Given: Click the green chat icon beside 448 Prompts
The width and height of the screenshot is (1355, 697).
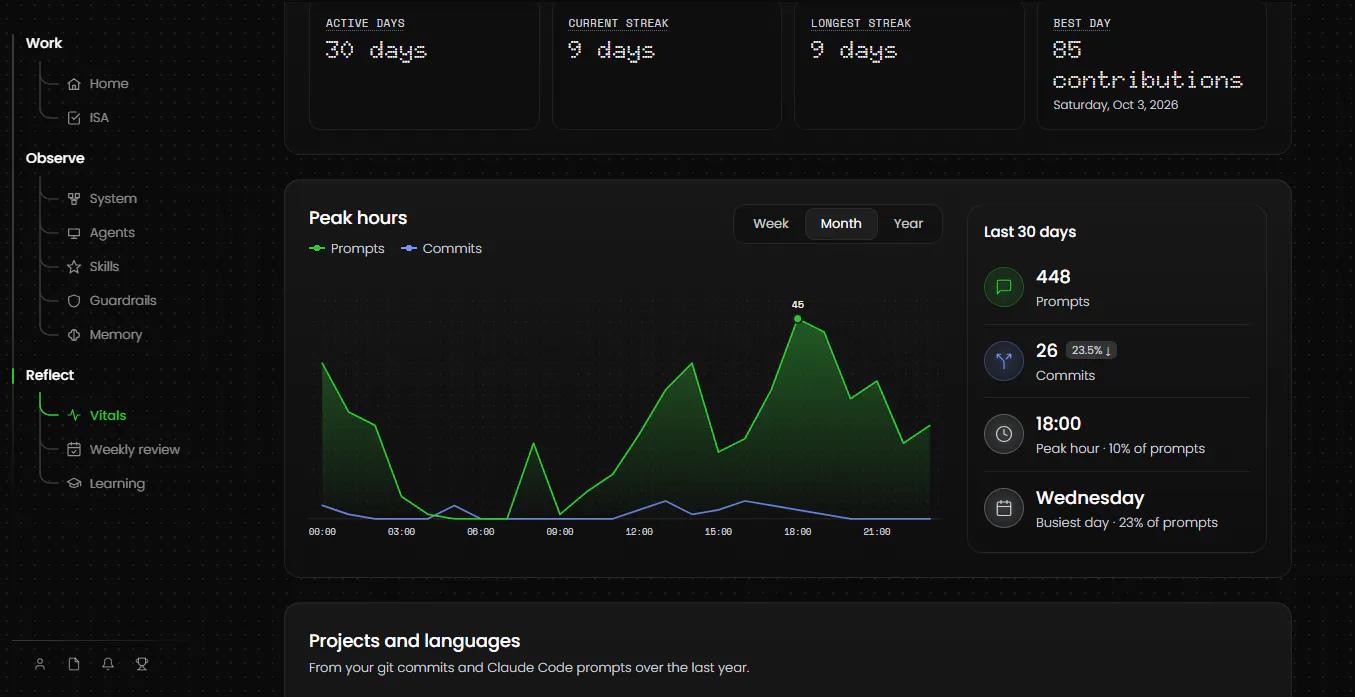Looking at the screenshot, I should [1004, 287].
